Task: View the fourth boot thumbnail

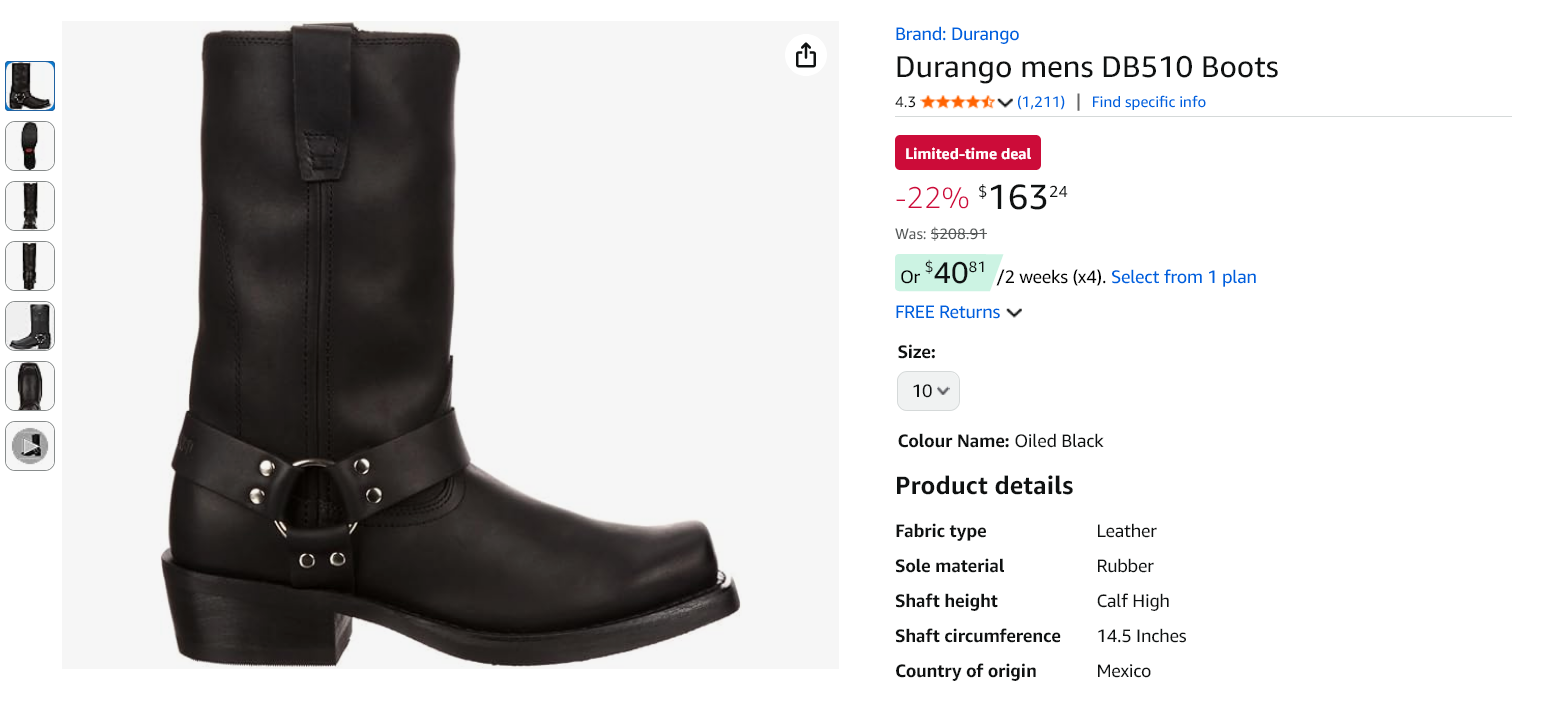Action: [30, 266]
